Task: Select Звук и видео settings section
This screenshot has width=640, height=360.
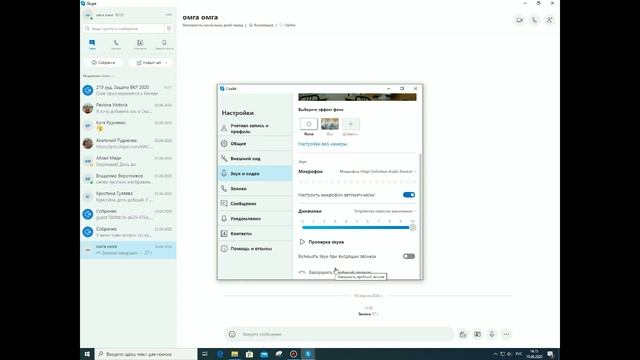Action: click(255, 173)
